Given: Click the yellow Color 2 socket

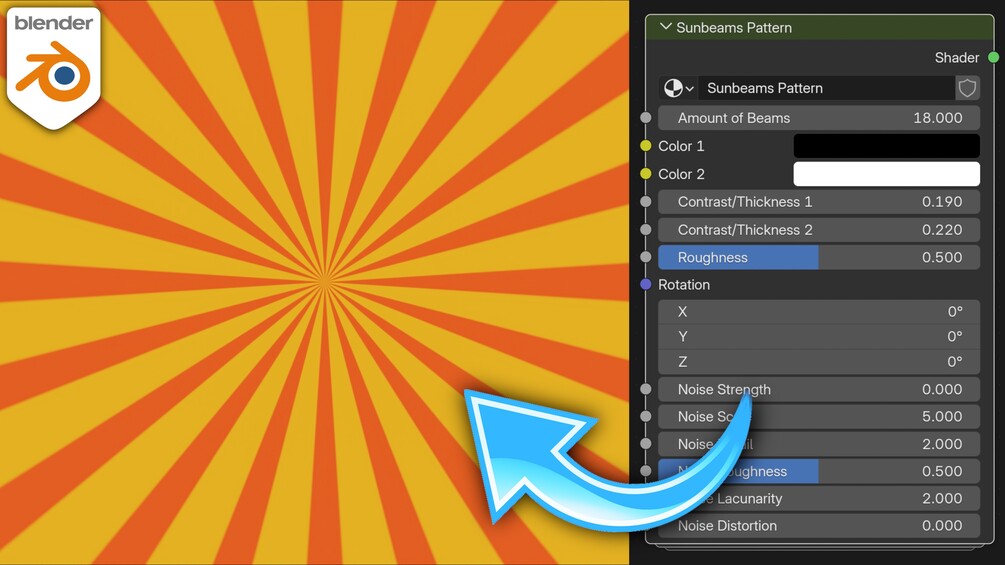Looking at the screenshot, I should [646, 174].
